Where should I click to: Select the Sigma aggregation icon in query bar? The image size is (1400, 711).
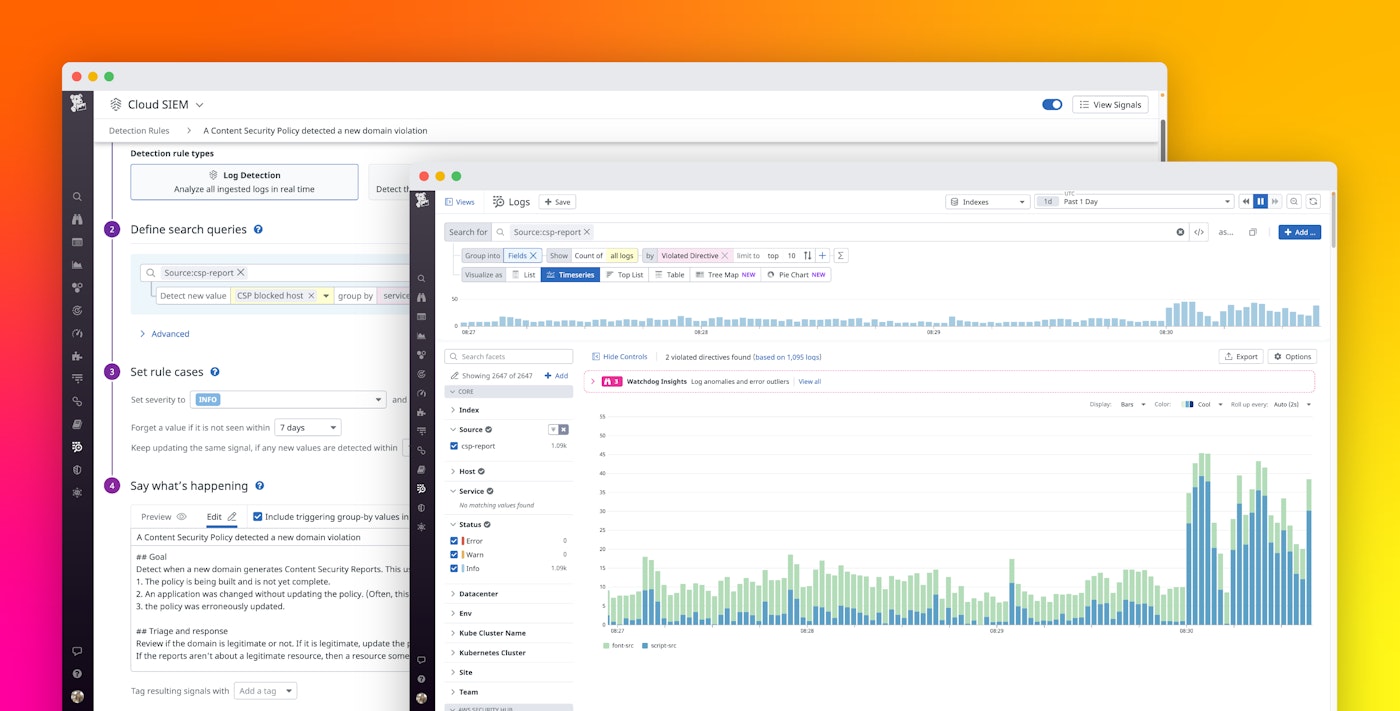[840, 255]
